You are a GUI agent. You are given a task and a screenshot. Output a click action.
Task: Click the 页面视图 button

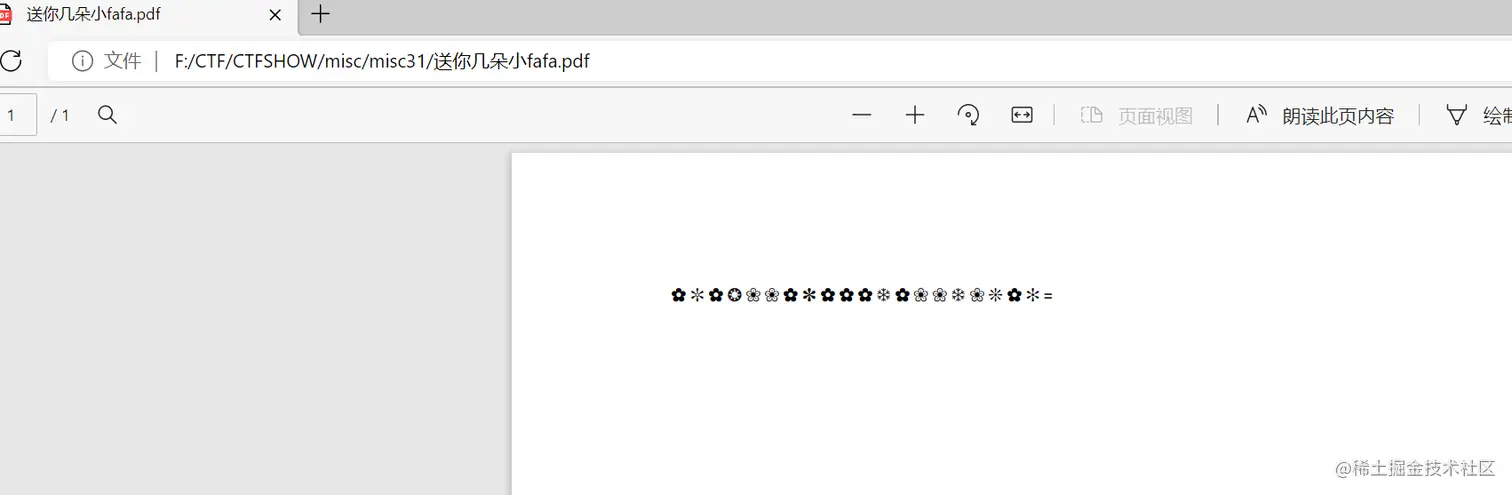1136,116
